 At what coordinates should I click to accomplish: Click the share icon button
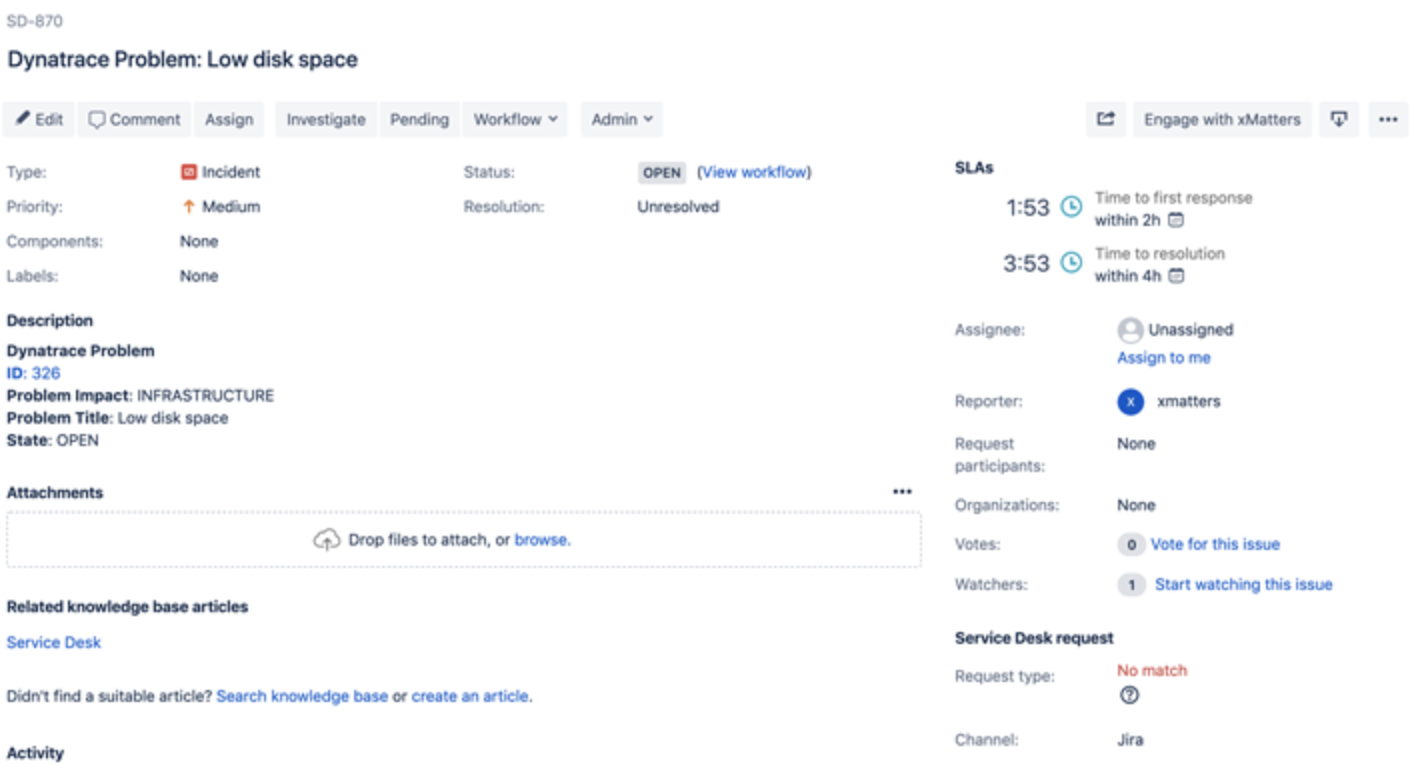click(x=1105, y=119)
